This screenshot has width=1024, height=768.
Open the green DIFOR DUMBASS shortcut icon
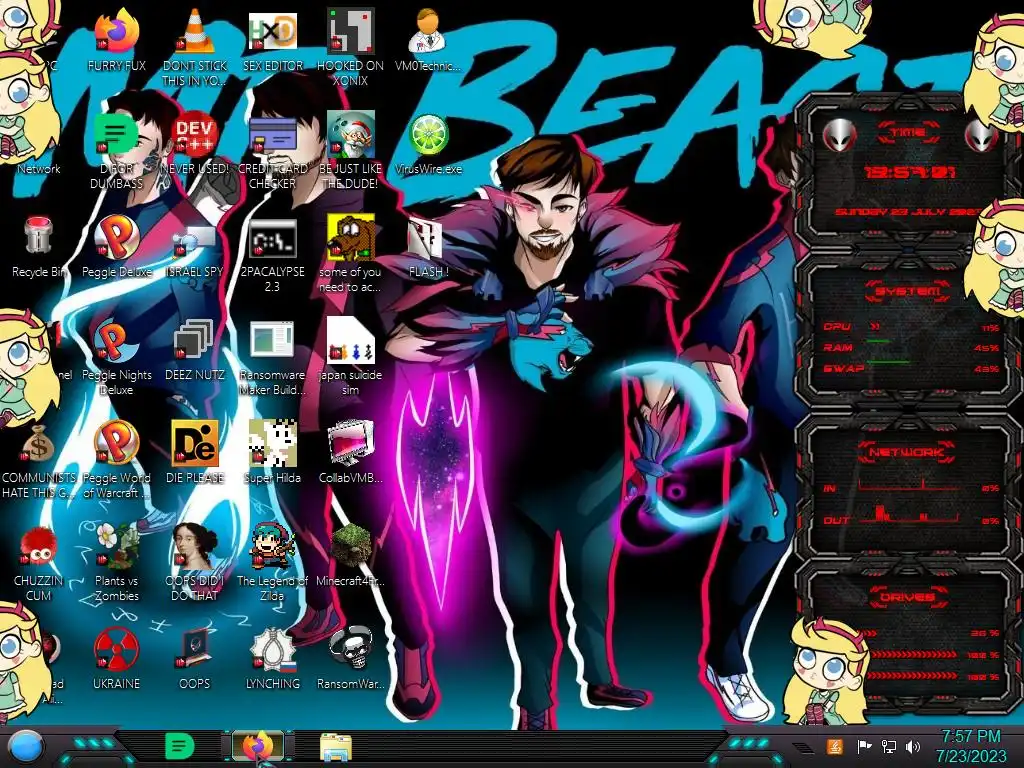pyautogui.click(x=116, y=135)
